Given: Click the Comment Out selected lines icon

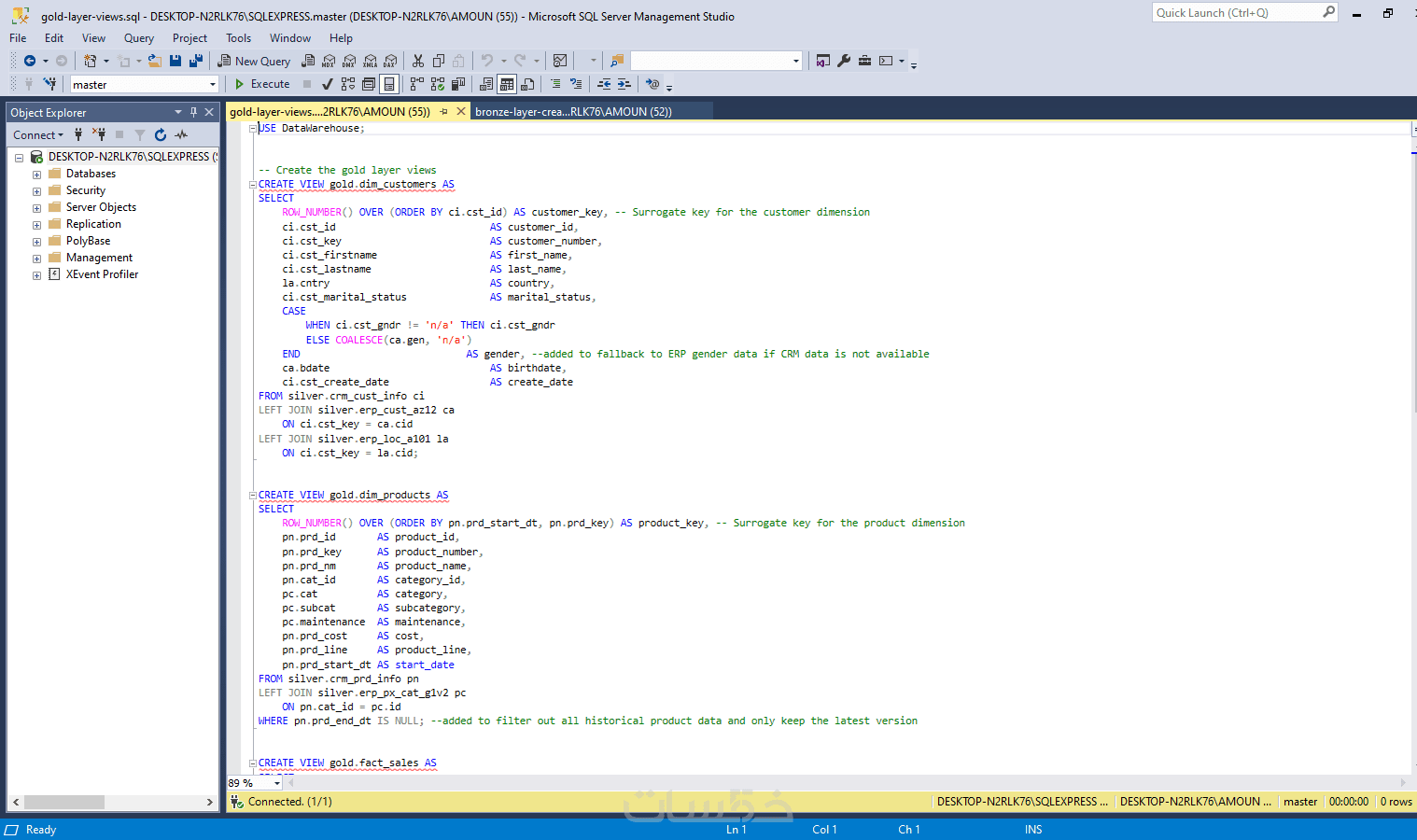Looking at the screenshot, I should [x=555, y=84].
